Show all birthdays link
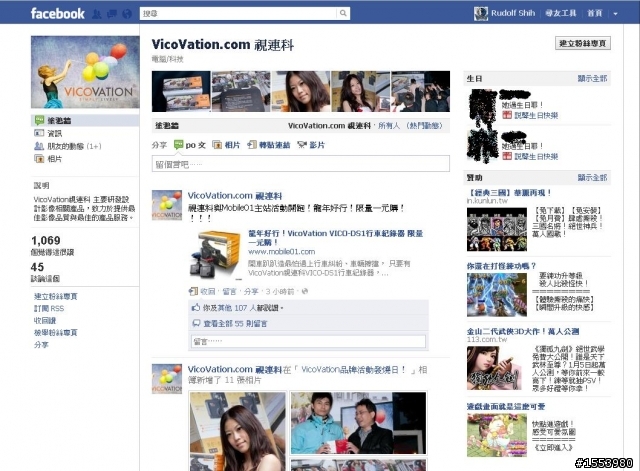The width and height of the screenshot is (640, 471). click(x=592, y=78)
